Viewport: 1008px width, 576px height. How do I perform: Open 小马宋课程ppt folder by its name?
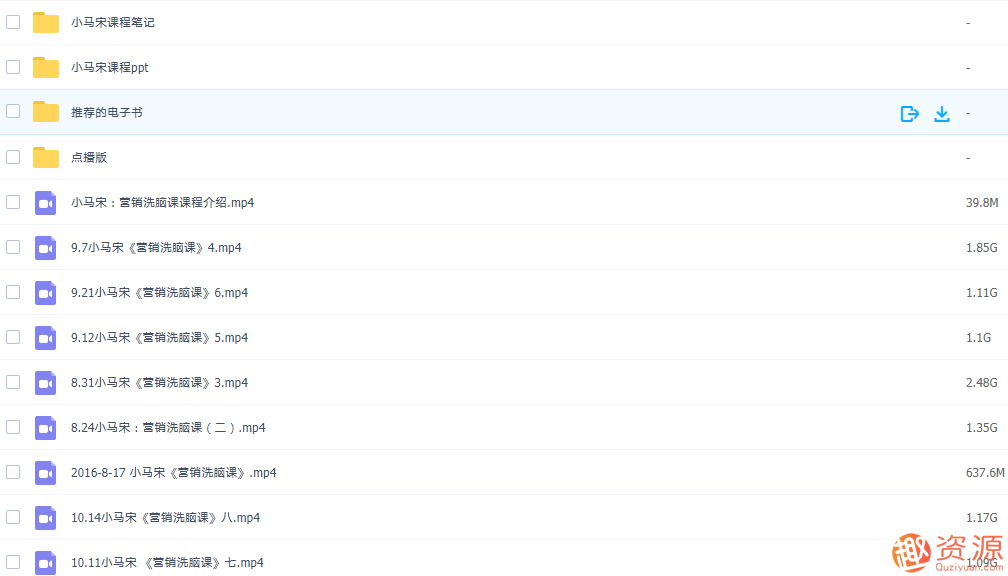(x=110, y=68)
